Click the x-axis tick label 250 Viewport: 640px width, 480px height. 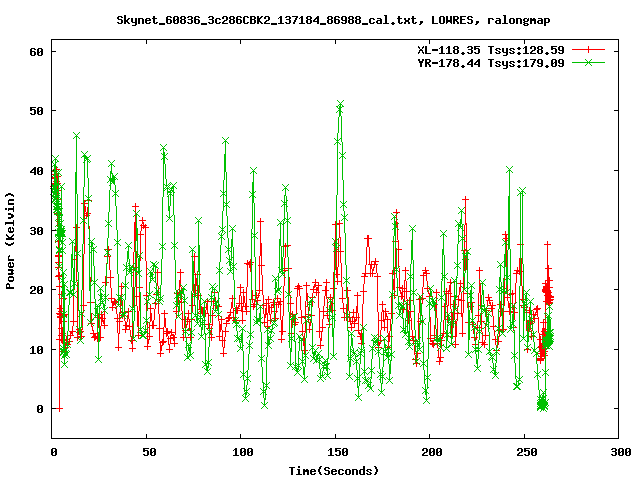527,452
